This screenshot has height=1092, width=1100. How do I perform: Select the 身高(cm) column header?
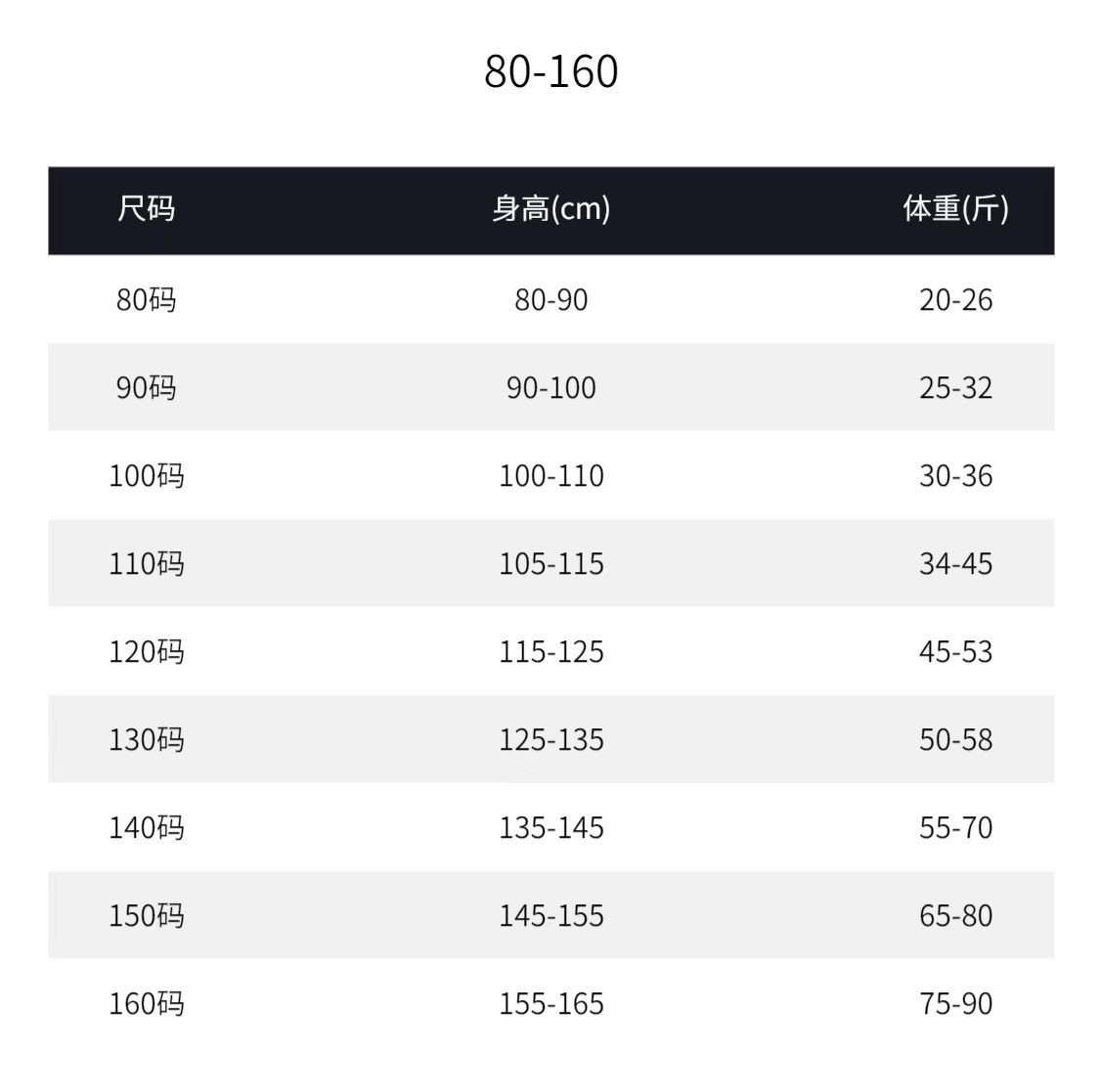(x=550, y=208)
